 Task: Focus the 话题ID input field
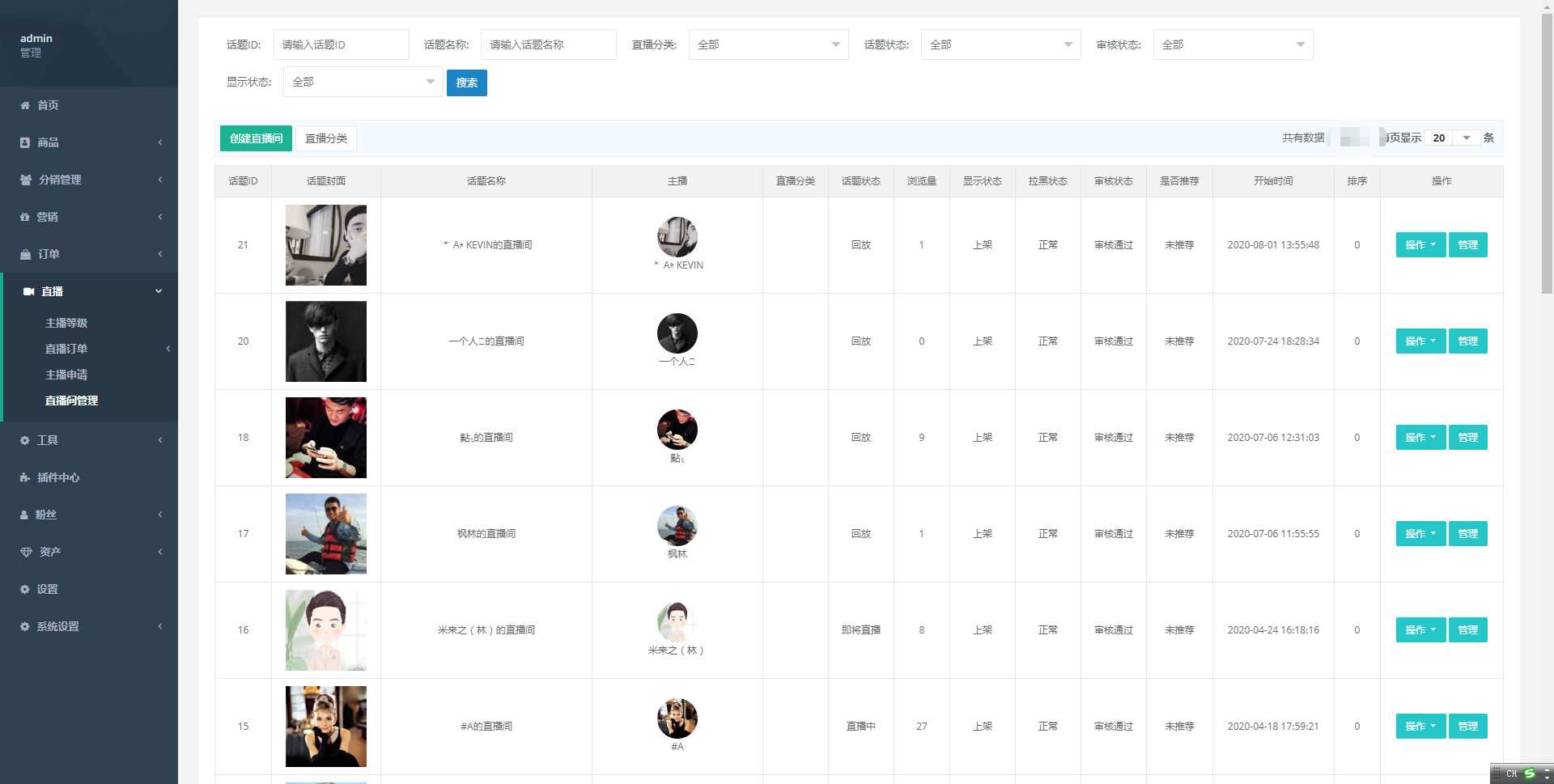pyautogui.click(x=341, y=44)
